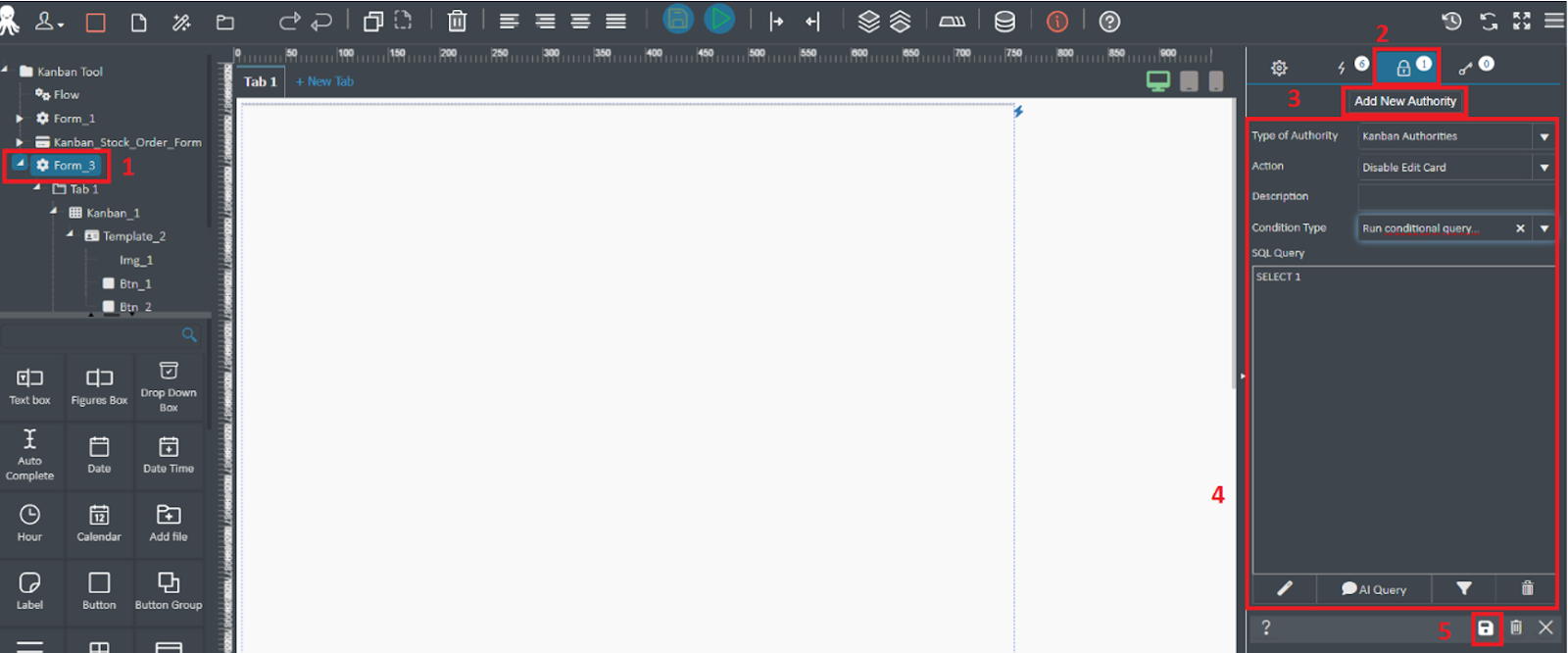Click the ruler measurement icon
This screenshot has height=653, width=1568.
click(953, 22)
